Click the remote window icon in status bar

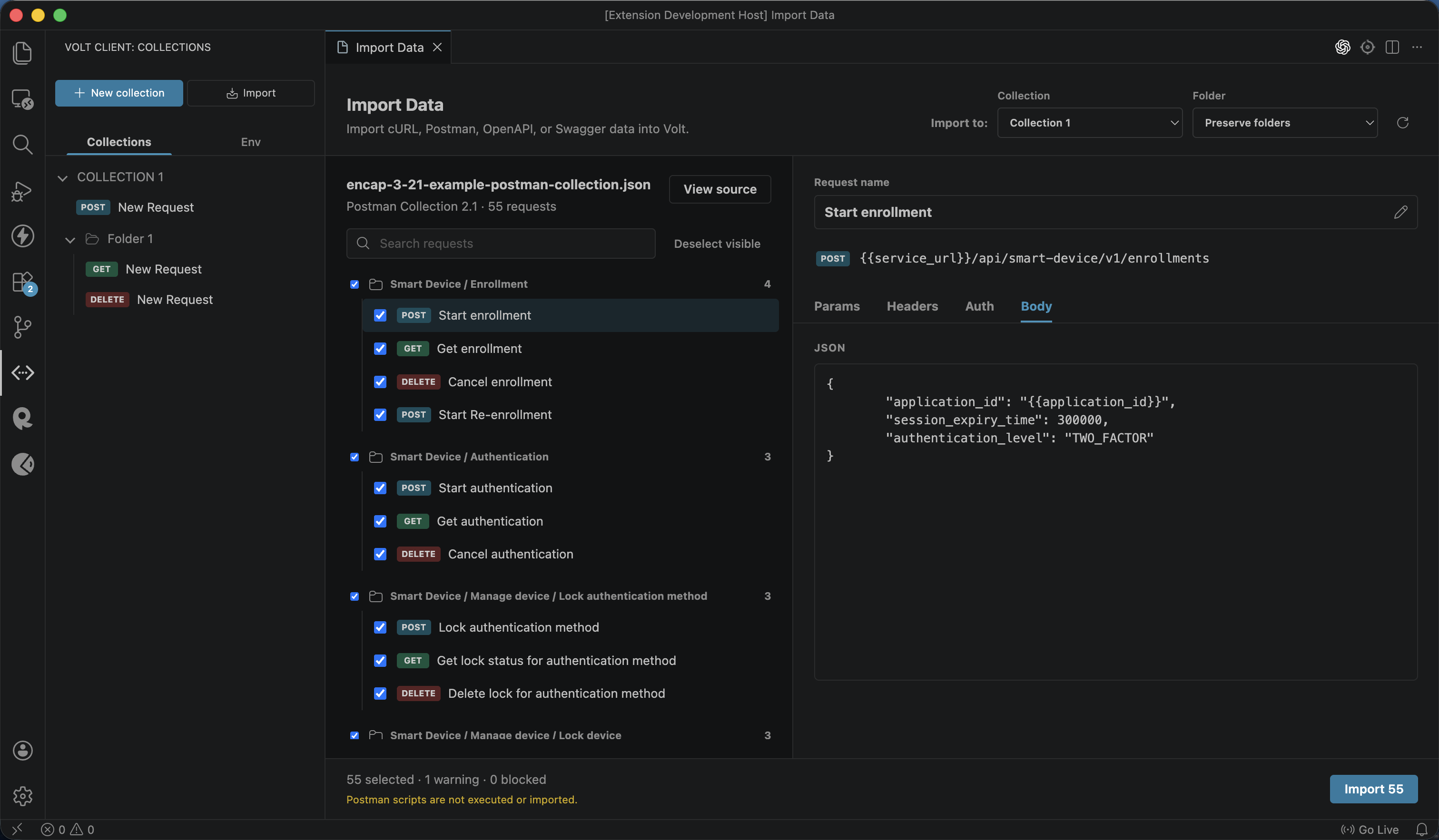[x=17, y=829]
